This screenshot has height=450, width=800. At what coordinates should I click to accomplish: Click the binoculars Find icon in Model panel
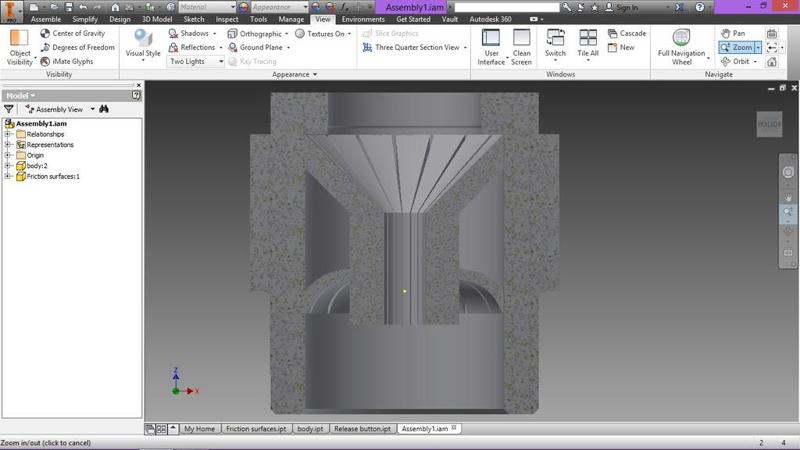pos(104,109)
